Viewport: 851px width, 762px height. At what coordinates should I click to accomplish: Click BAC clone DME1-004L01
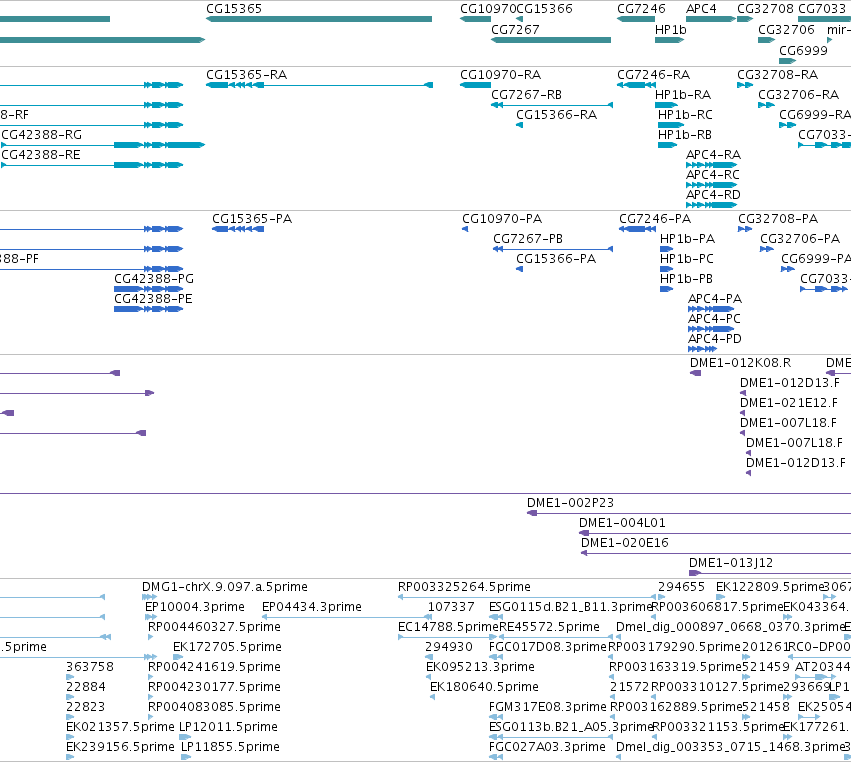[622, 523]
